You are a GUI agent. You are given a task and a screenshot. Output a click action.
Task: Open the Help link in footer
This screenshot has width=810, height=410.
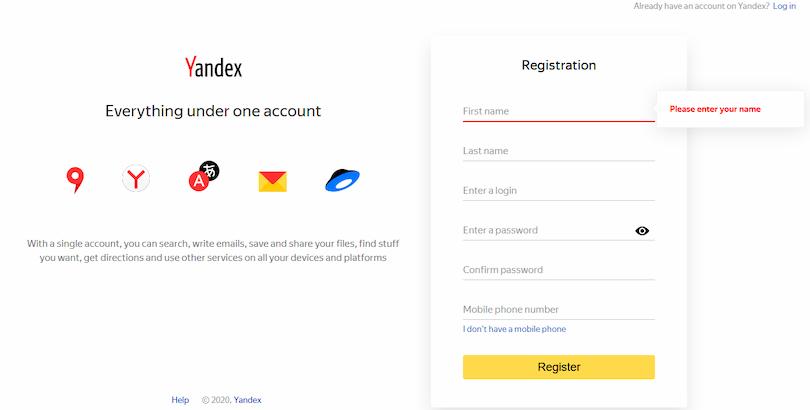pos(180,400)
